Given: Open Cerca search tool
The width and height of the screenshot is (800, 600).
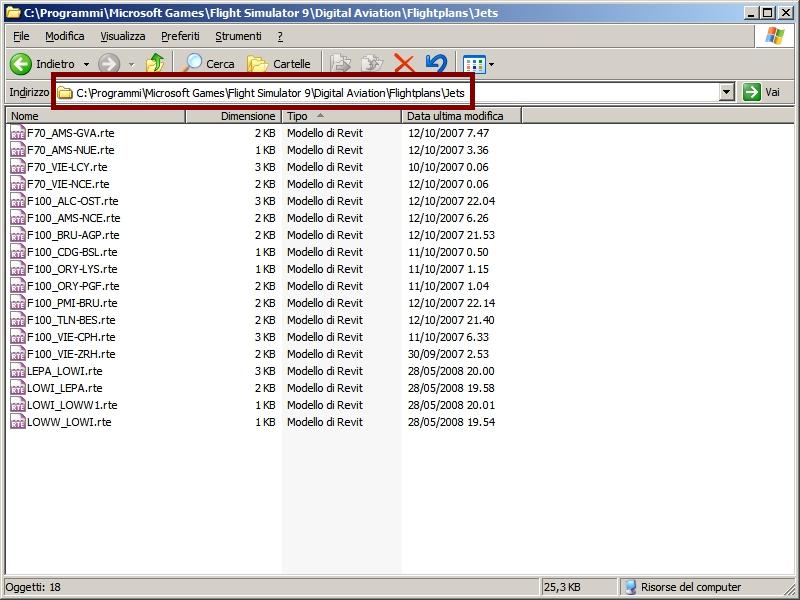Looking at the screenshot, I should point(209,64).
